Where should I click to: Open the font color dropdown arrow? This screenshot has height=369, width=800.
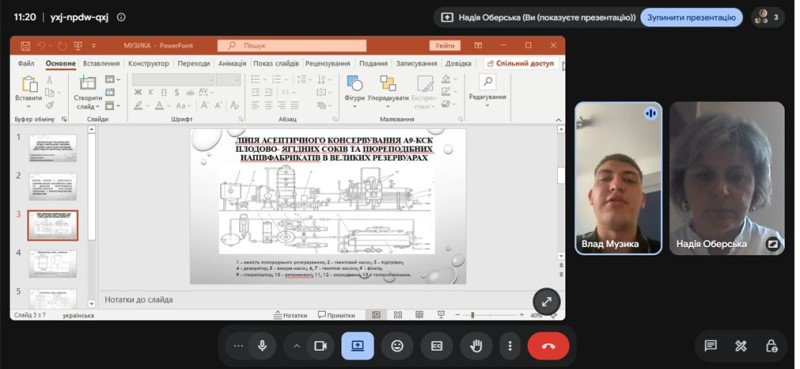[x=168, y=106]
